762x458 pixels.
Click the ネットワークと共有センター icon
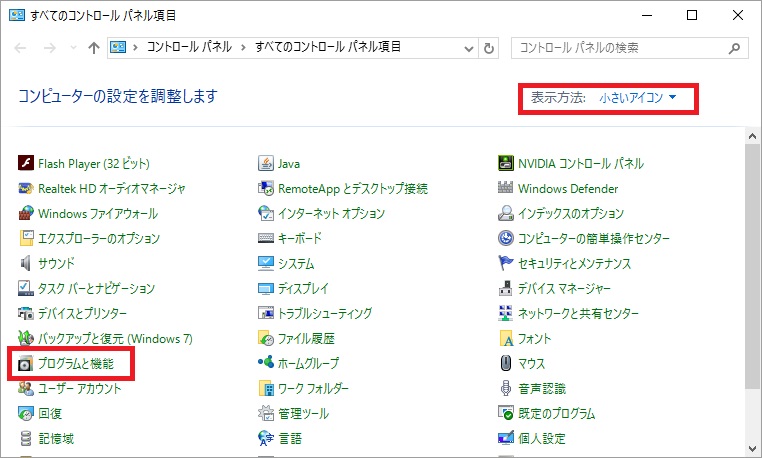click(x=506, y=313)
